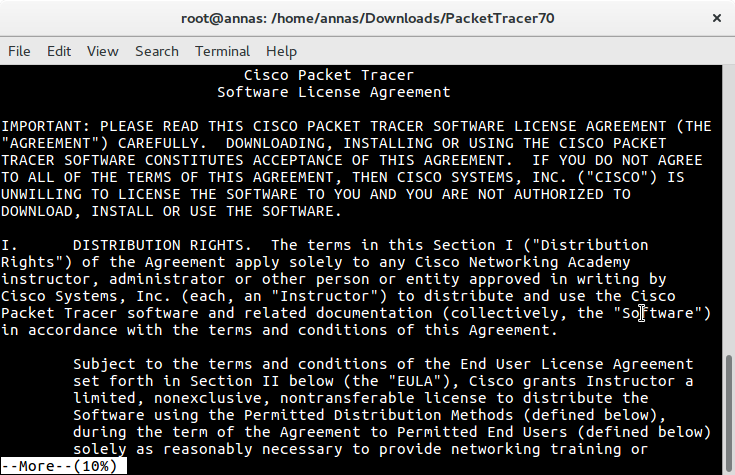Image resolution: width=735 pixels, height=475 pixels.
Task: Click the DISTRIBUTION RIGHTS section heading
Action: [158, 245]
